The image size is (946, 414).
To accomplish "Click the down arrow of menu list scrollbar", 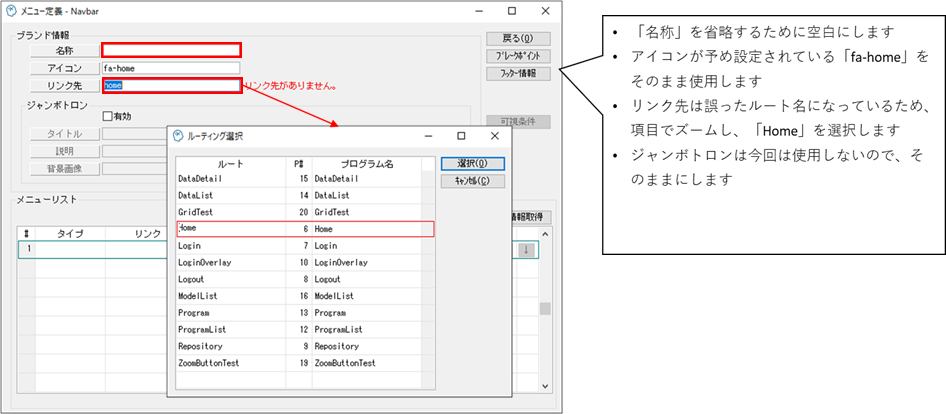I will [545, 385].
